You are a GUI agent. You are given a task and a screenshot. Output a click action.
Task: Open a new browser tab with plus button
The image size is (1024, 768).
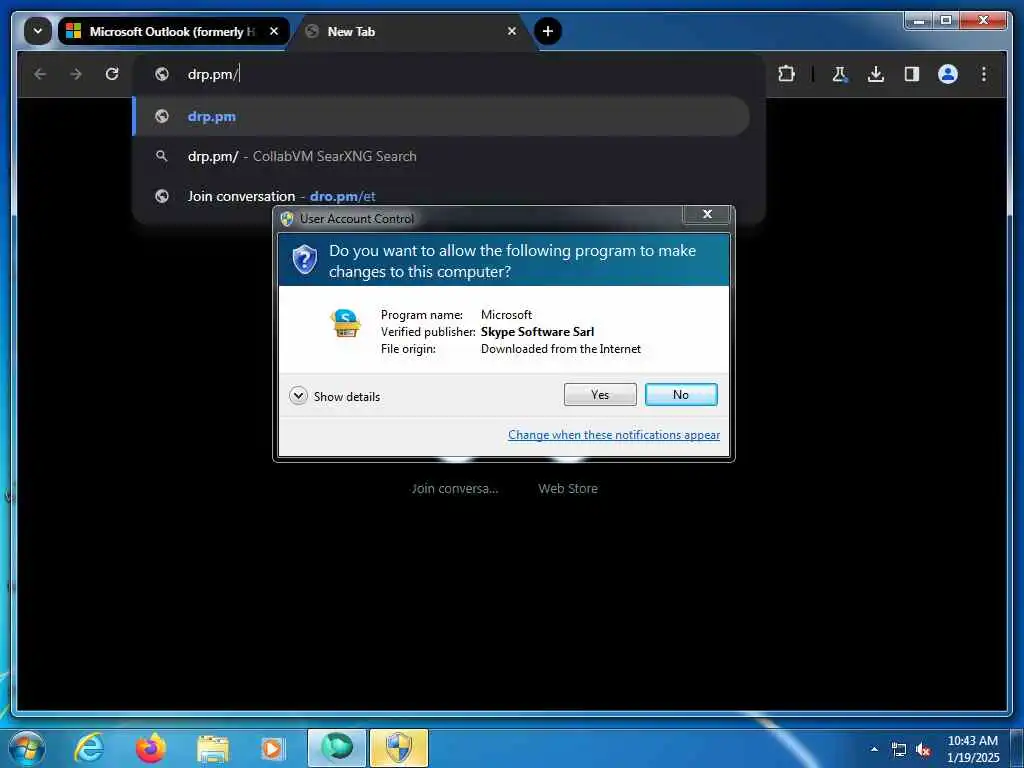[x=547, y=31]
